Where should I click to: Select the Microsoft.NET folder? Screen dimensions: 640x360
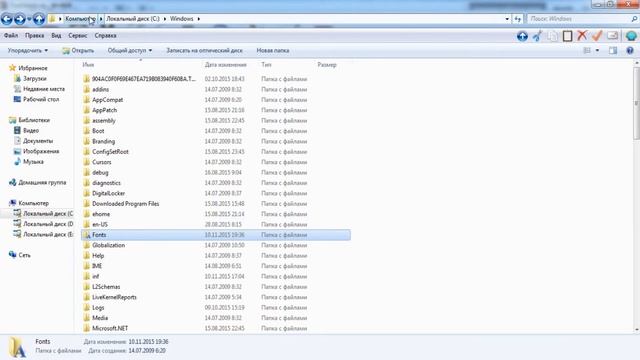tap(110, 328)
